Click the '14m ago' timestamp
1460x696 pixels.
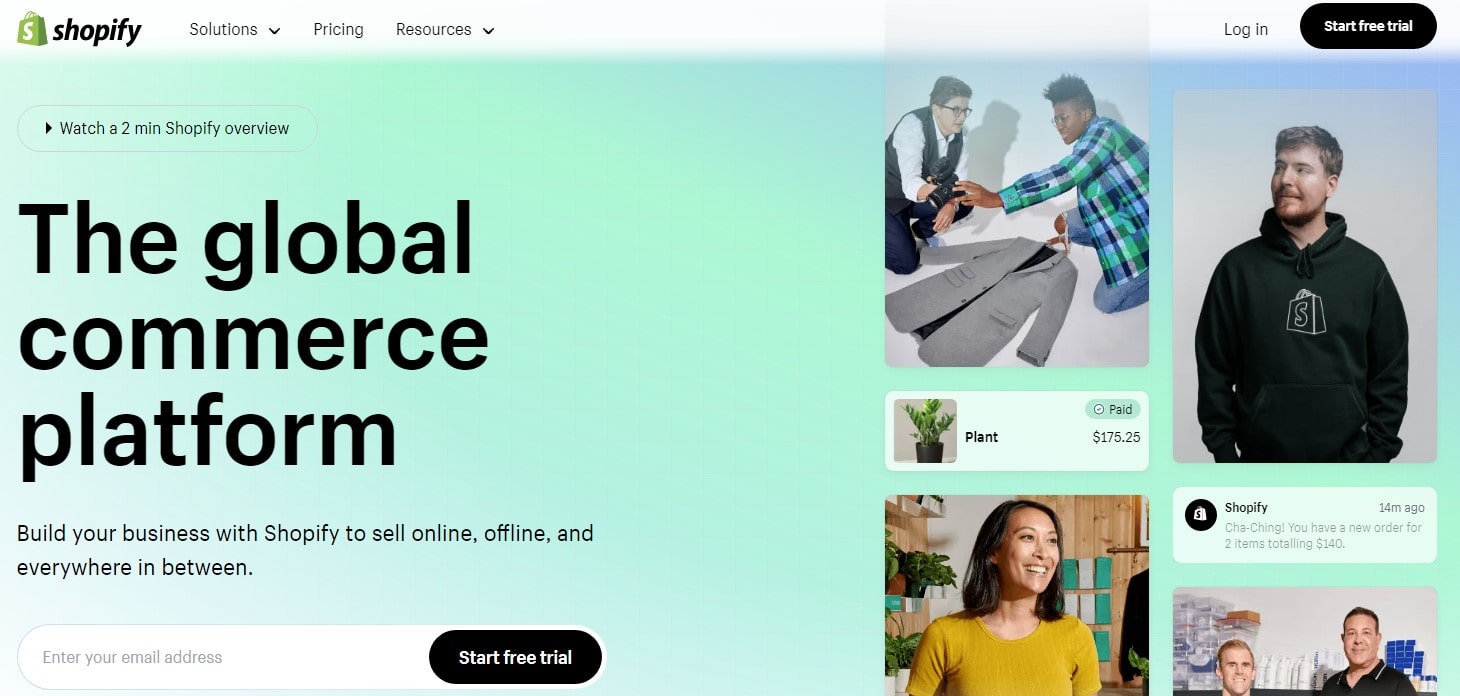click(x=1401, y=508)
